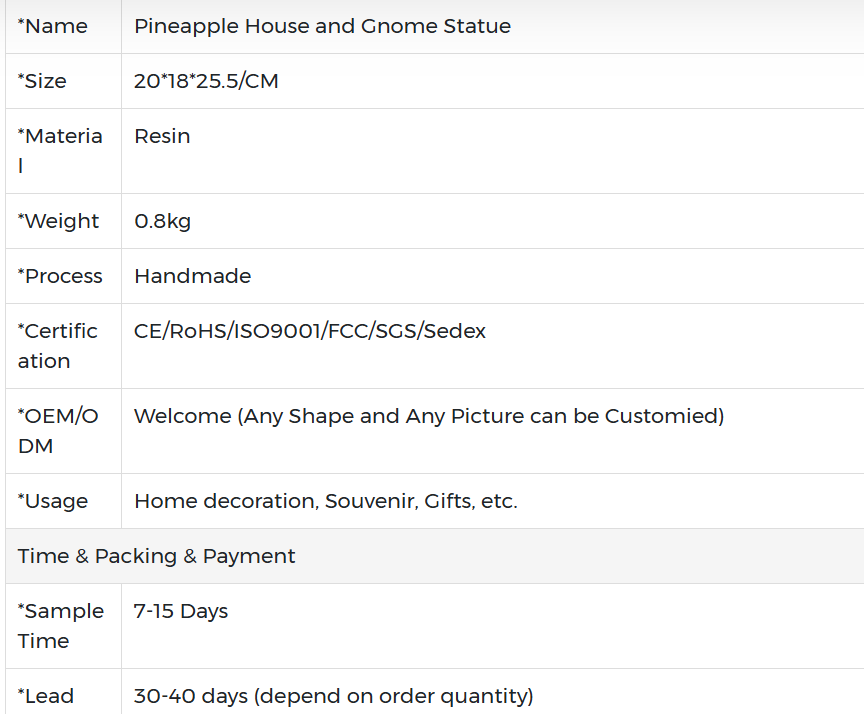The height and width of the screenshot is (714, 864).
Task: Click the "*Weight" label cell
Action: 59,222
